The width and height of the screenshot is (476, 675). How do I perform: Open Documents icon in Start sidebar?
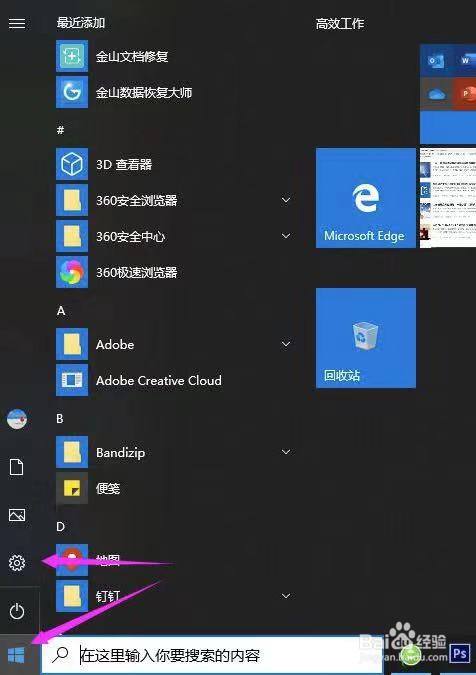click(17, 467)
